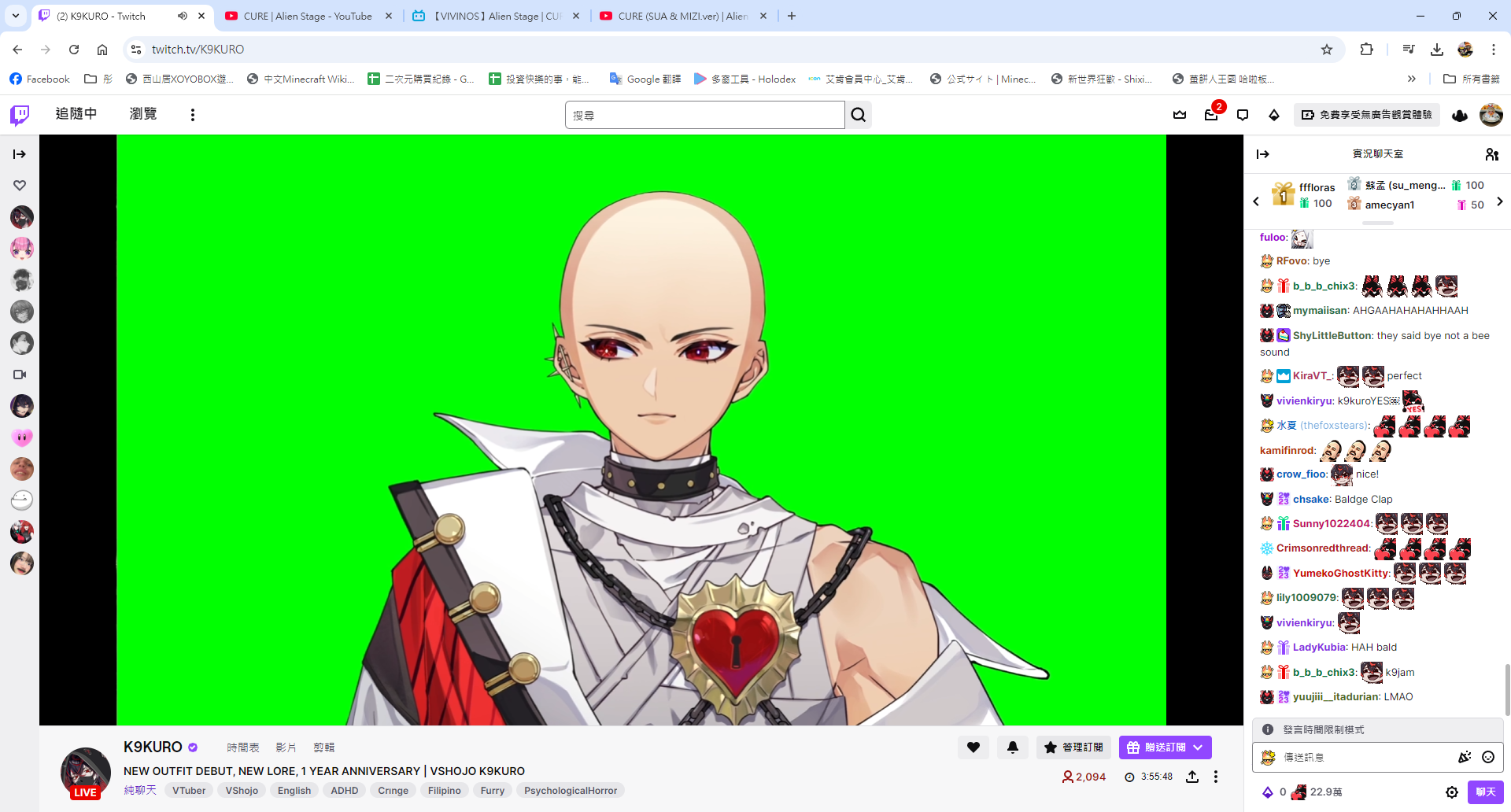Open the 所有書籤 all bookmarks folder
Screen dimensions: 1511x812
[x=1472, y=79]
